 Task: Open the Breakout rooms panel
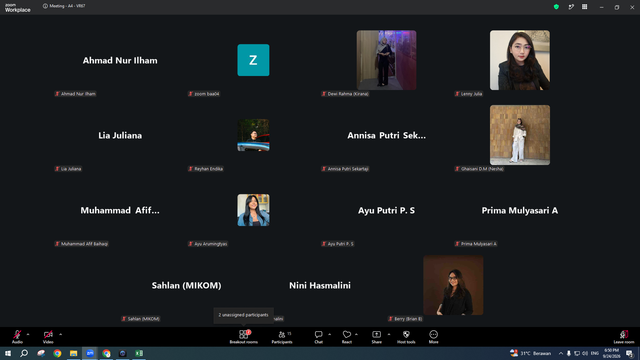point(244,336)
